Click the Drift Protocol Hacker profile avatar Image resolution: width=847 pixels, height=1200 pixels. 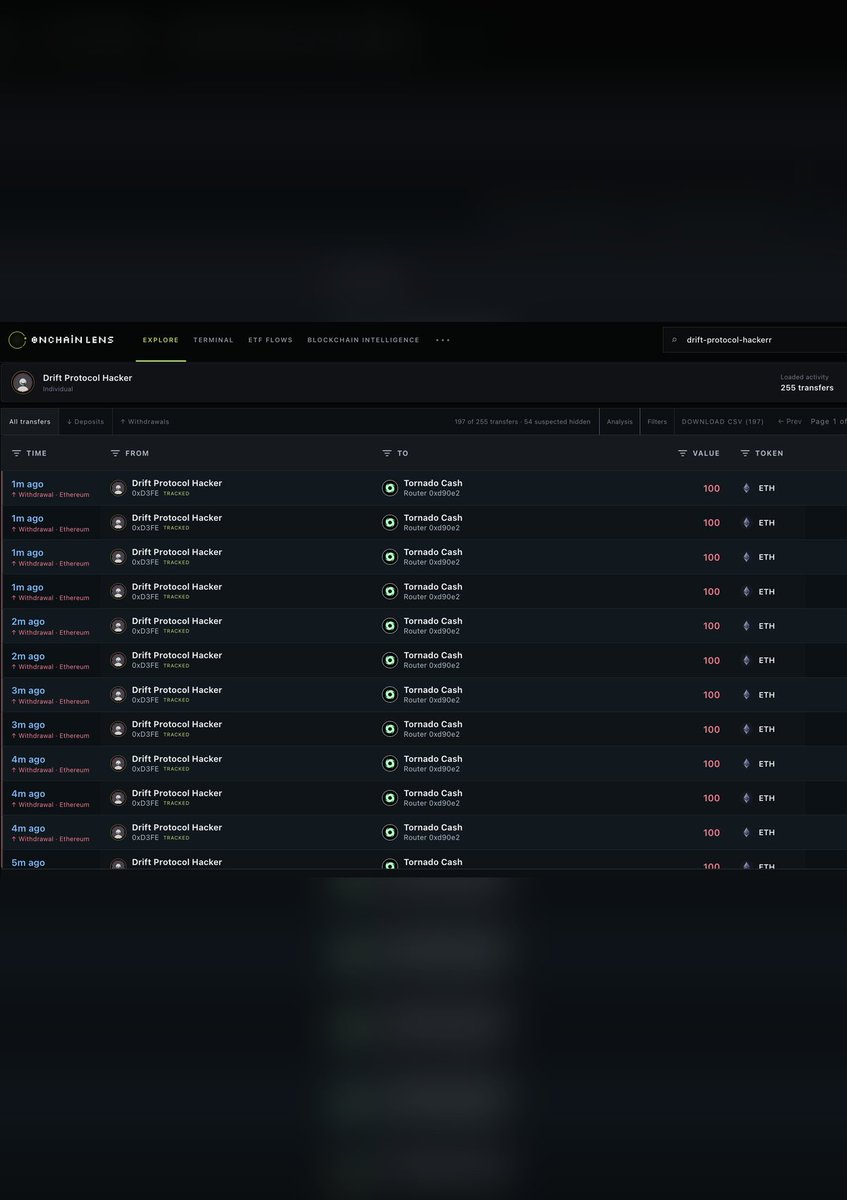(x=23, y=382)
